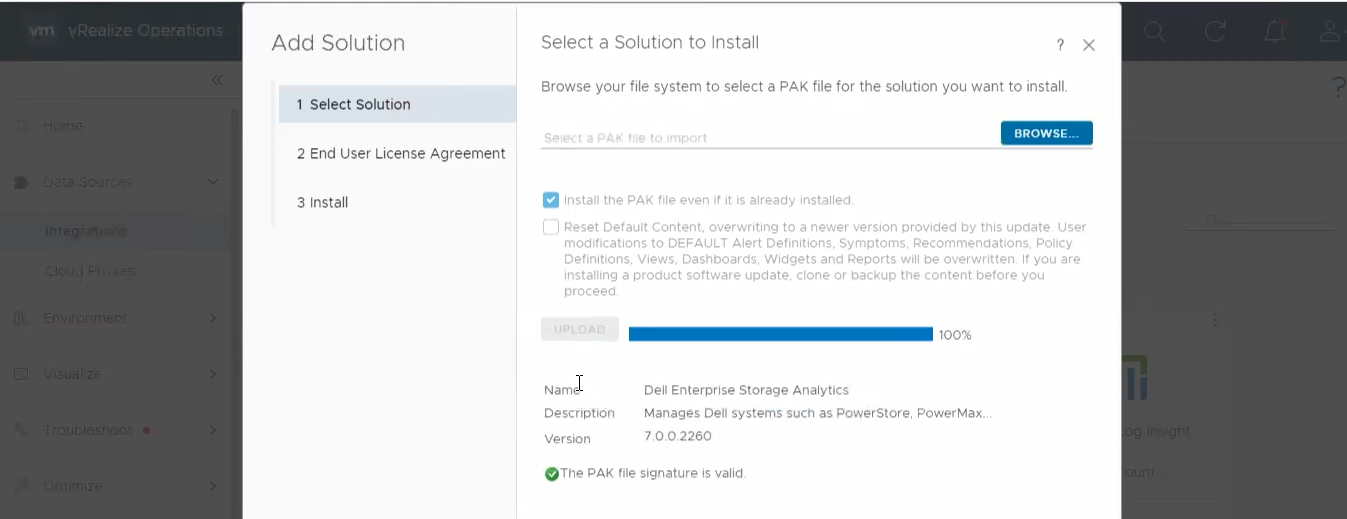Select step 2 End User License Agreement

pos(400,153)
